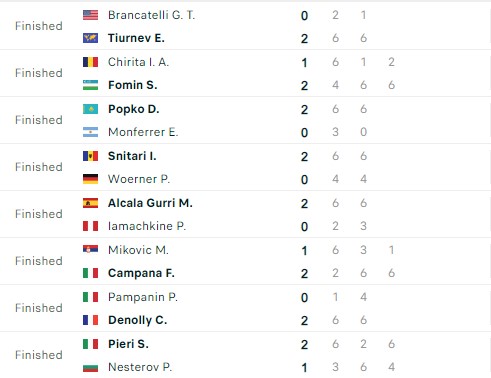Click Finished status of Popko vs Monferrer match
This screenshot has height=378, width=491.
point(39,120)
